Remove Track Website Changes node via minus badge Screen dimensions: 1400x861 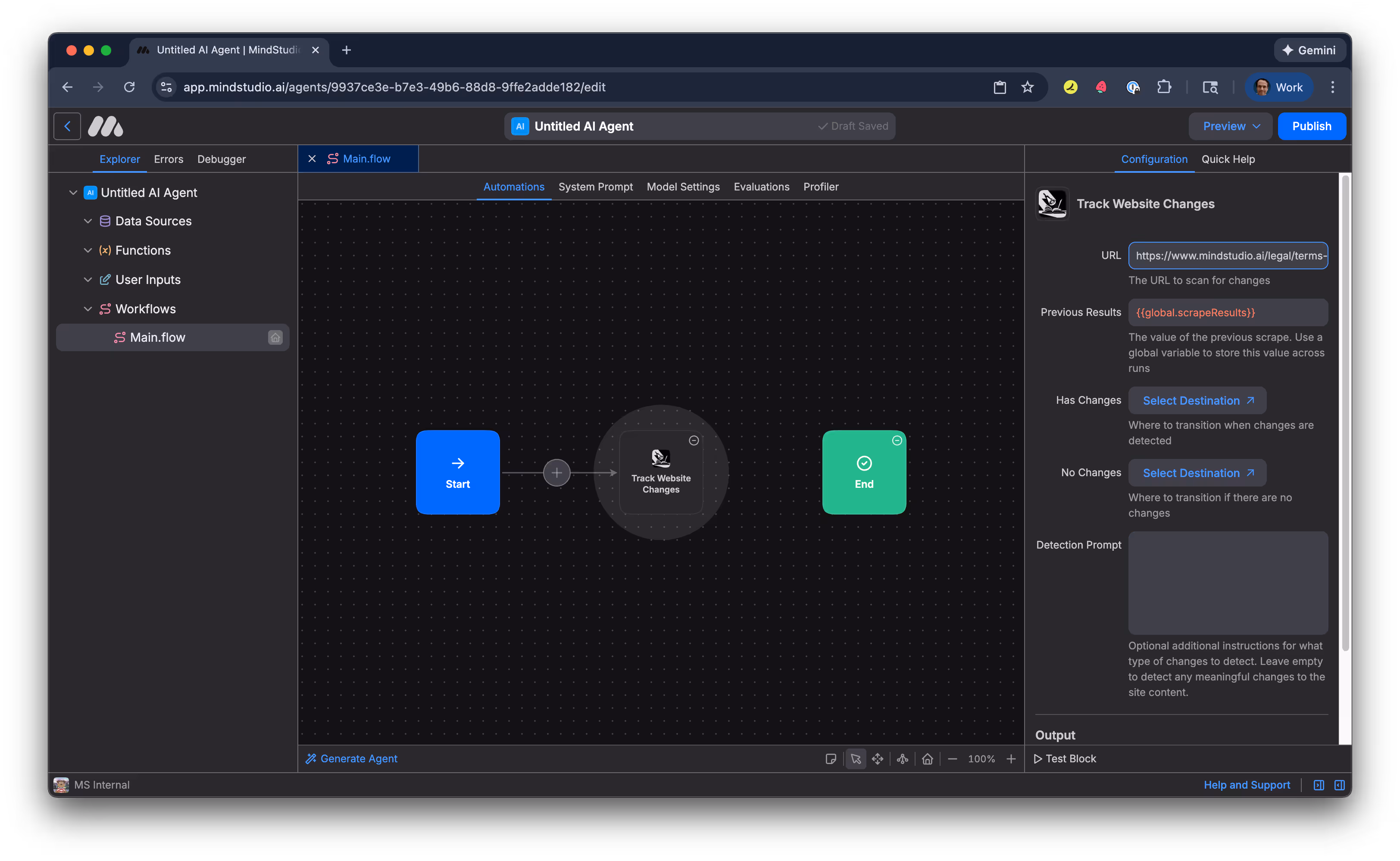pyautogui.click(x=694, y=440)
